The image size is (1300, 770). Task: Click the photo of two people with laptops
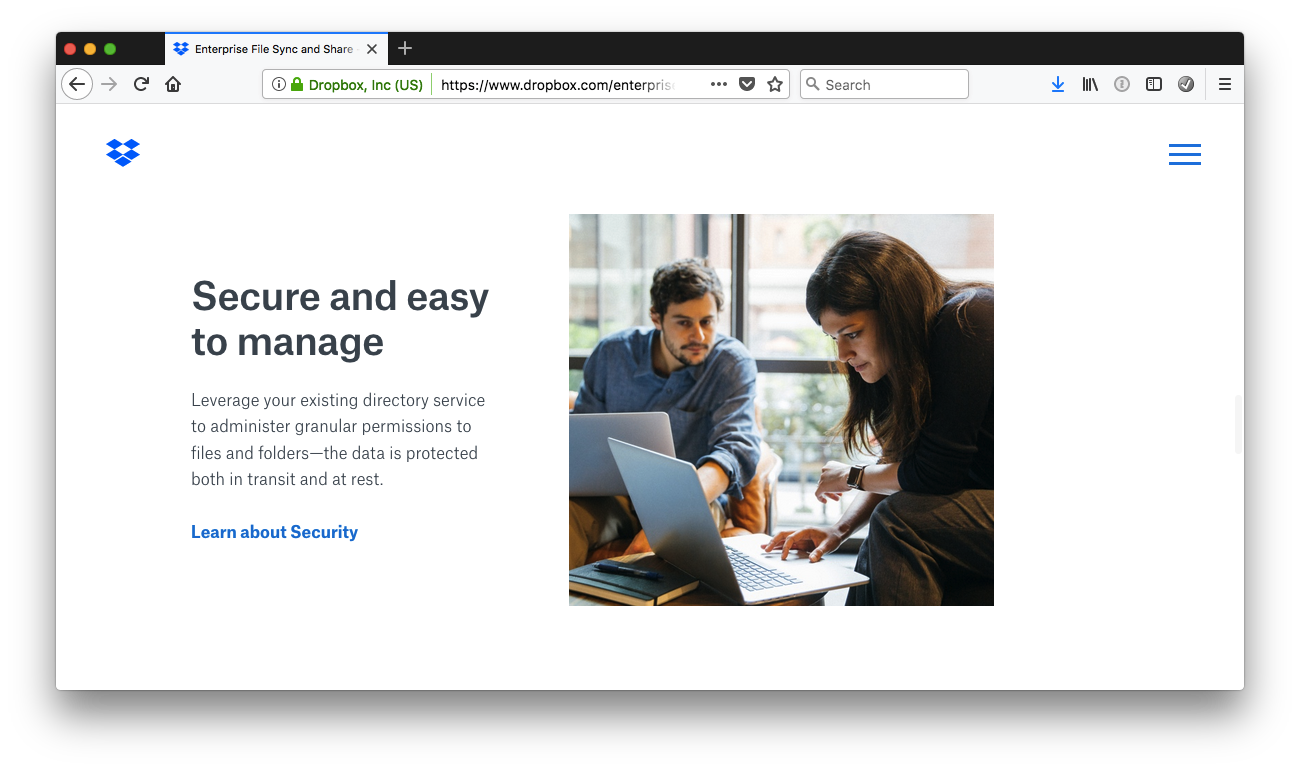pos(781,410)
